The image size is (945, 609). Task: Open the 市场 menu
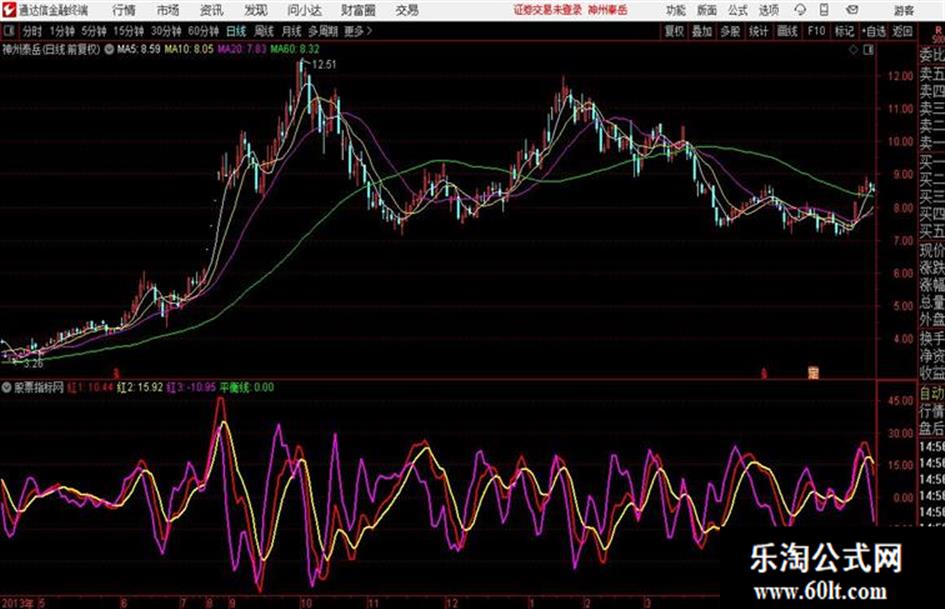[x=168, y=10]
